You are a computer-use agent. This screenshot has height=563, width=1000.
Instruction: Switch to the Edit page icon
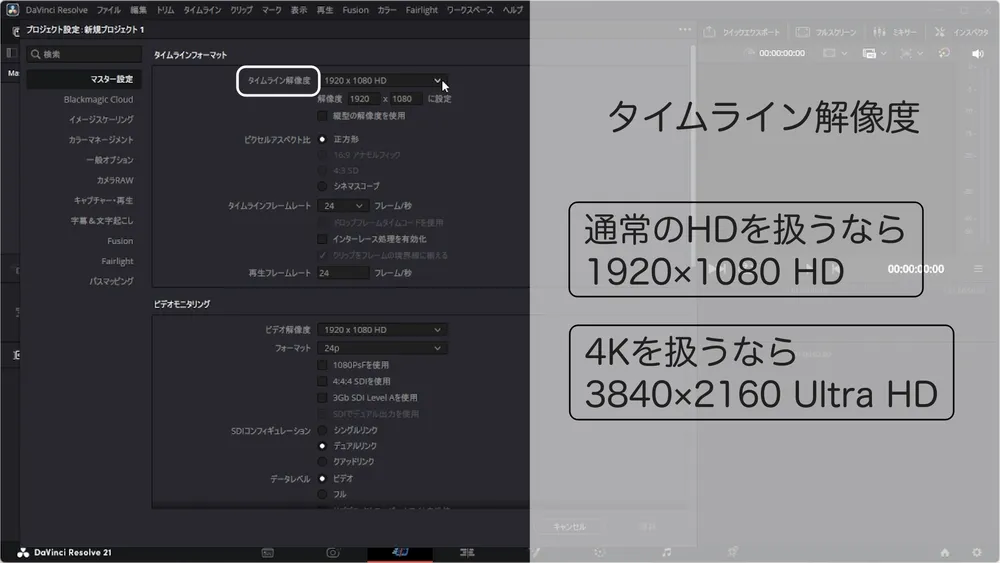coord(467,553)
